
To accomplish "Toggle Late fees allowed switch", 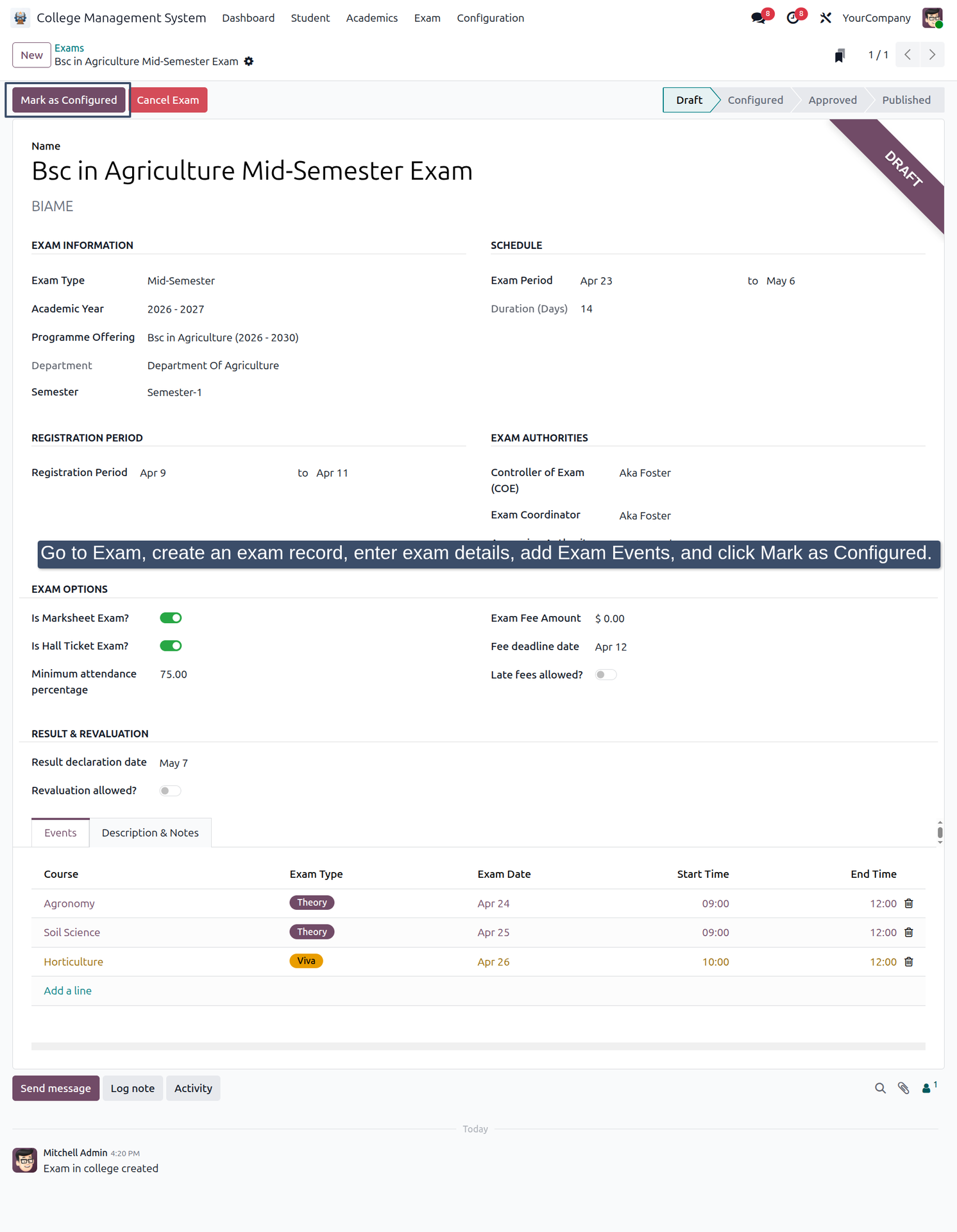I will pyautogui.click(x=606, y=674).
